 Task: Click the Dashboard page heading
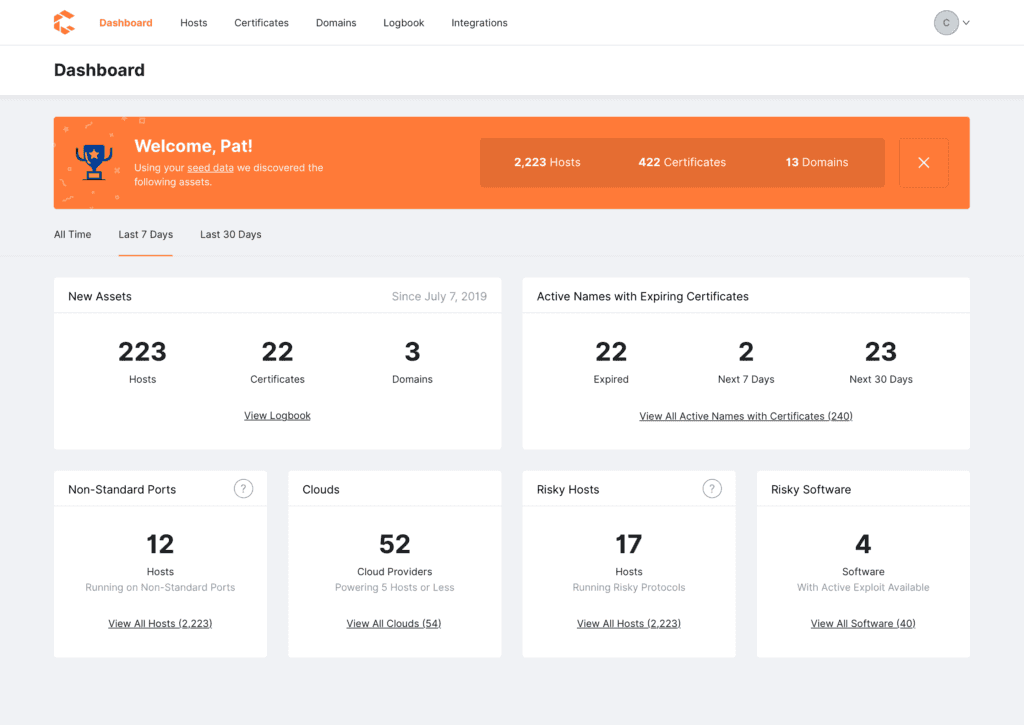(99, 70)
